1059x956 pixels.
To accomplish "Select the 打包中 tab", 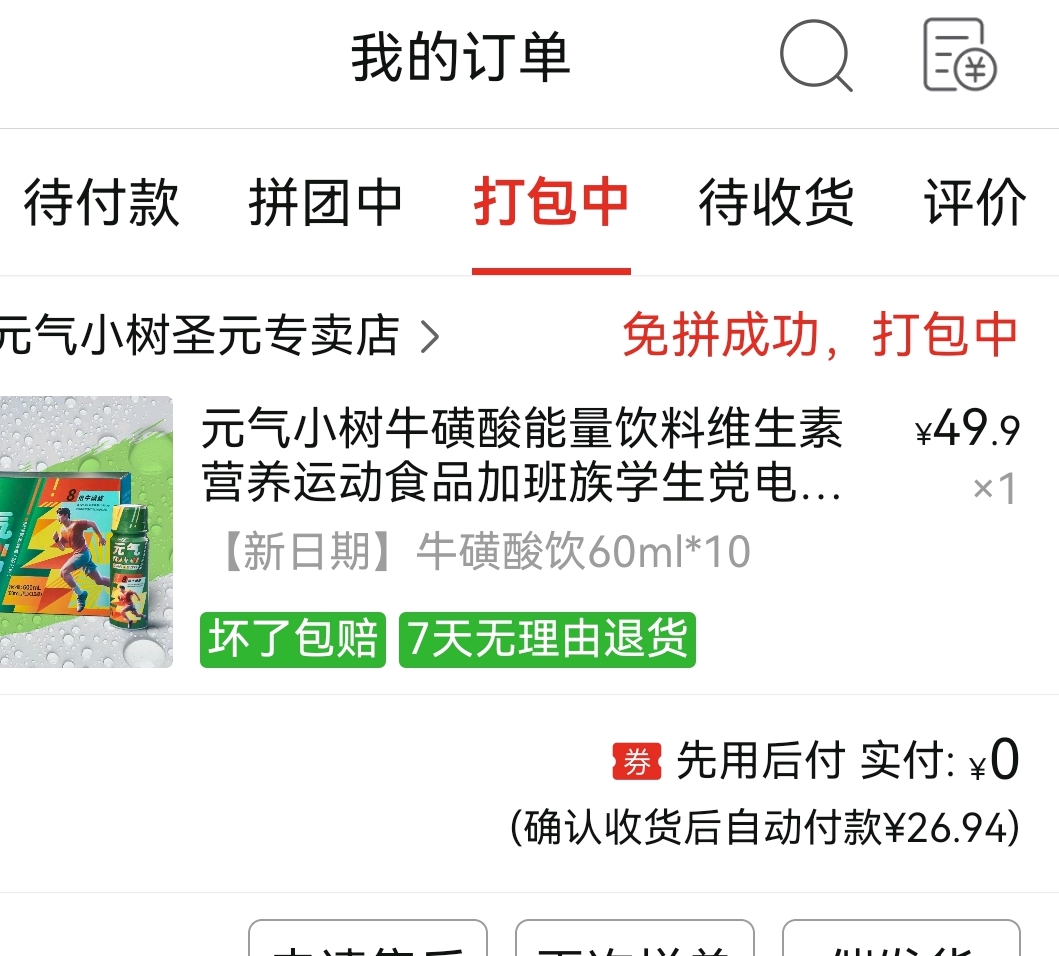I will (x=551, y=202).
